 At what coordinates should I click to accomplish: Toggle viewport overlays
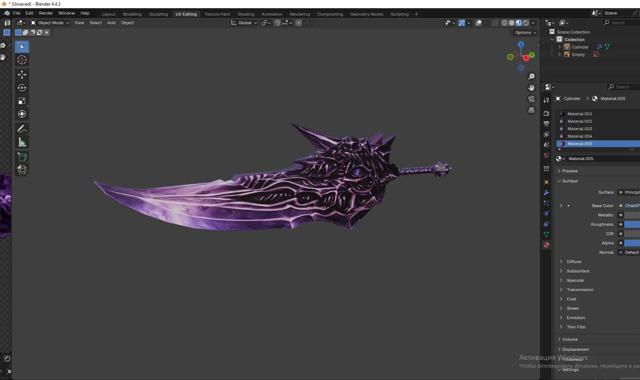tap(478, 23)
